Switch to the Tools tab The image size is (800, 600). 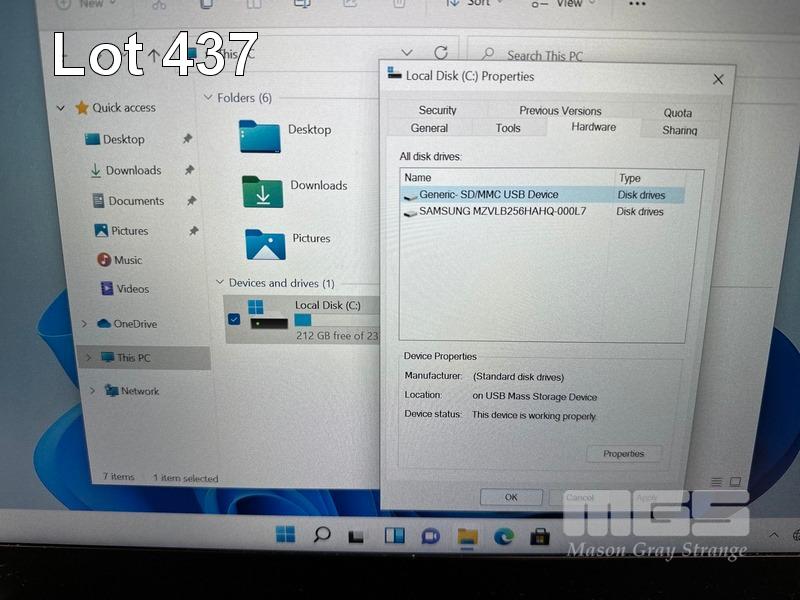[x=508, y=128]
